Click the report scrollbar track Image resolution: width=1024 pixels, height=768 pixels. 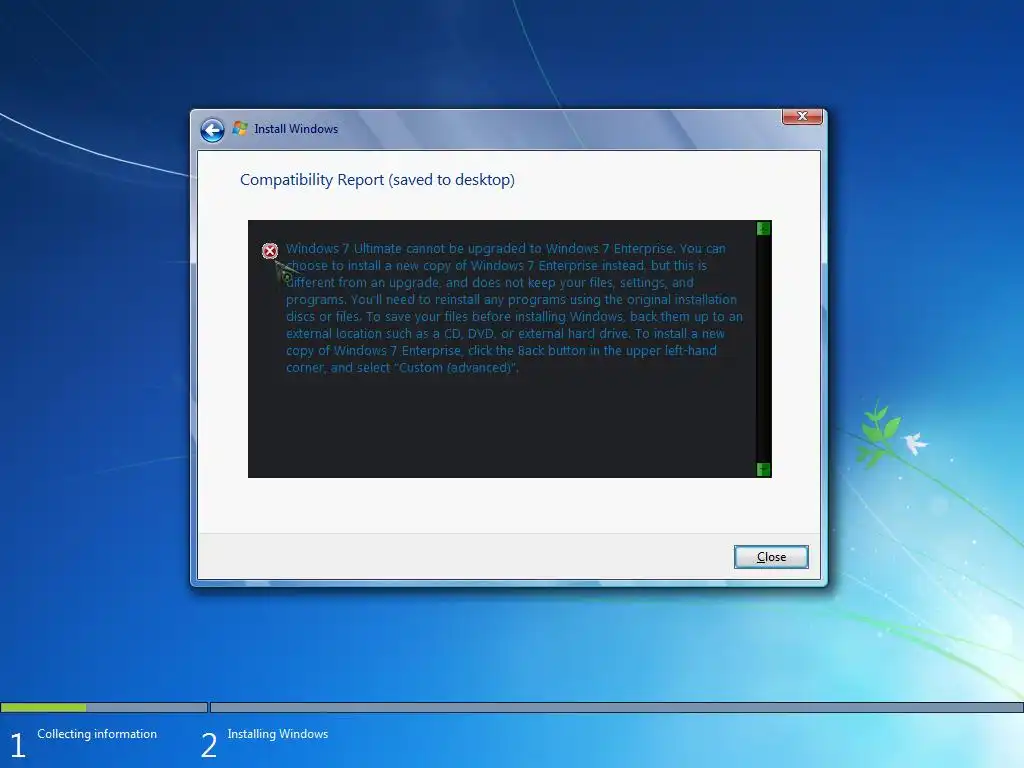(763, 349)
